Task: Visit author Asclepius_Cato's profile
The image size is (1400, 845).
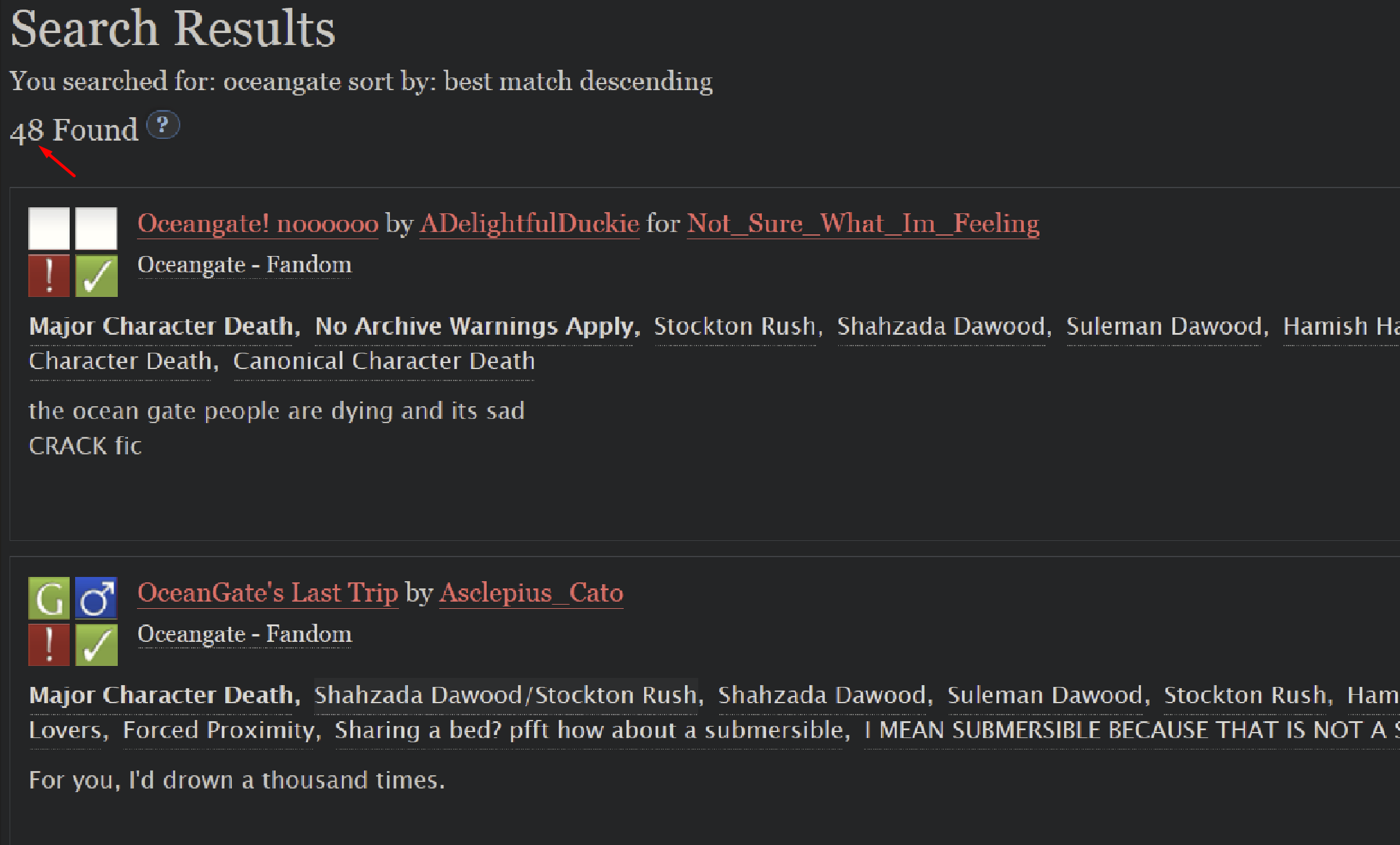Action: tap(531, 593)
